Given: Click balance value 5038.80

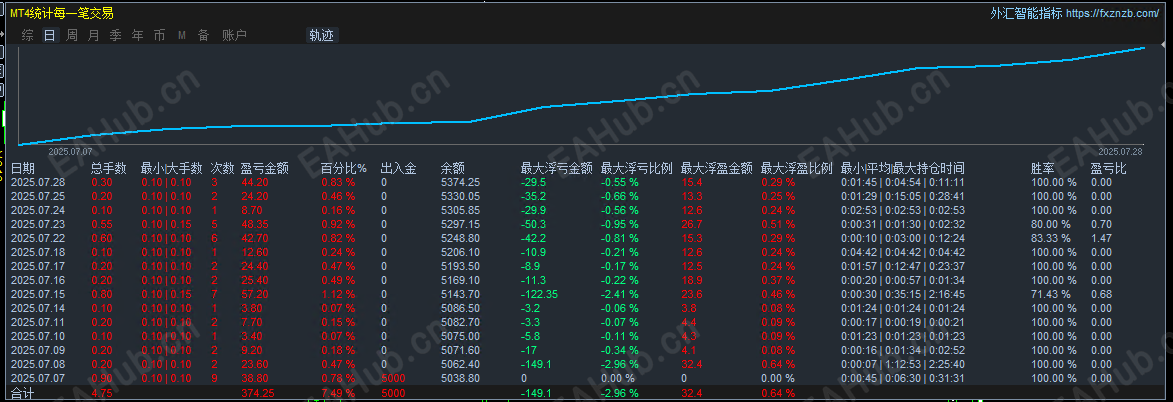Looking at the screenshot, I should (x=460, y=378).
